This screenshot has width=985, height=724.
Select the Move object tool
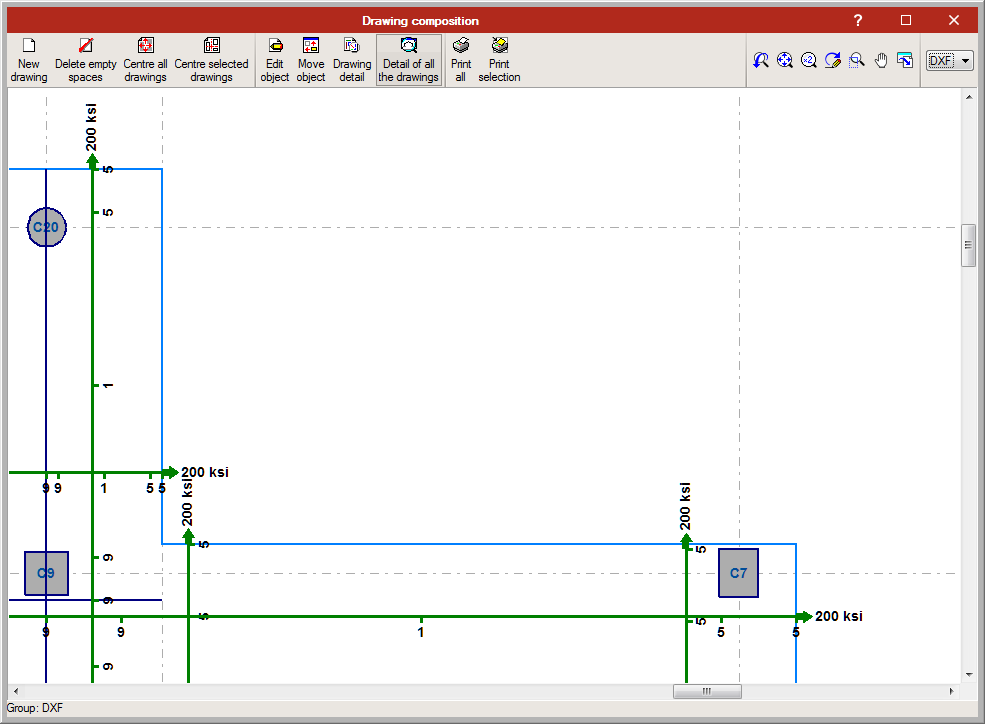[310, 60]
